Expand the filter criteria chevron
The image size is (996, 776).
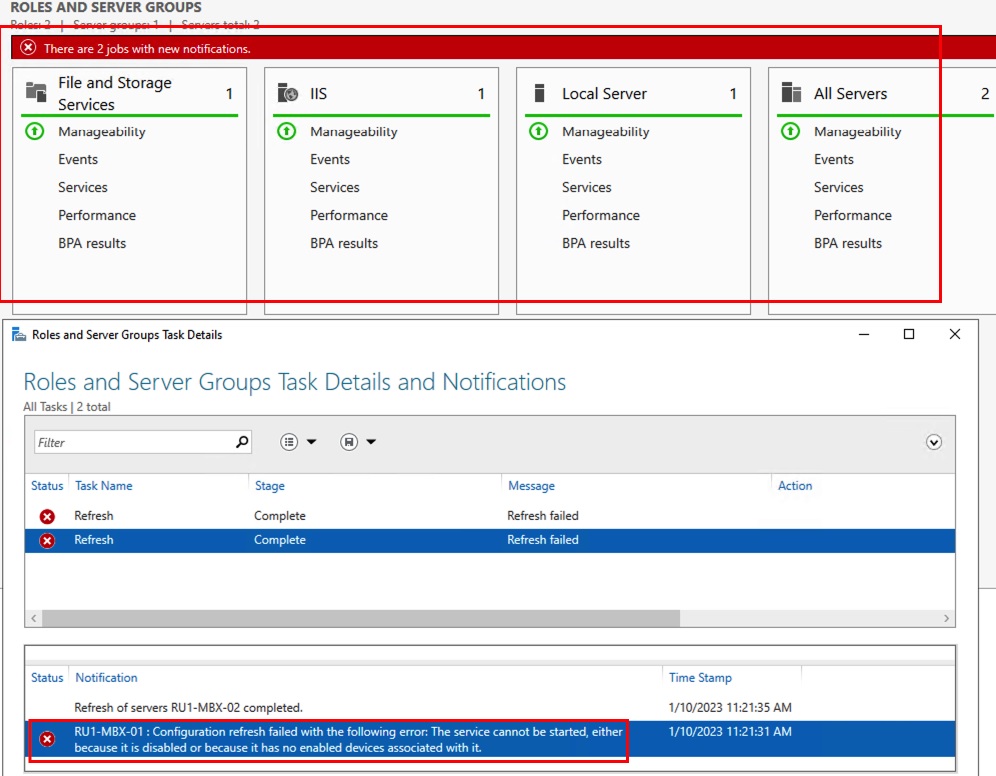(934, 442)
